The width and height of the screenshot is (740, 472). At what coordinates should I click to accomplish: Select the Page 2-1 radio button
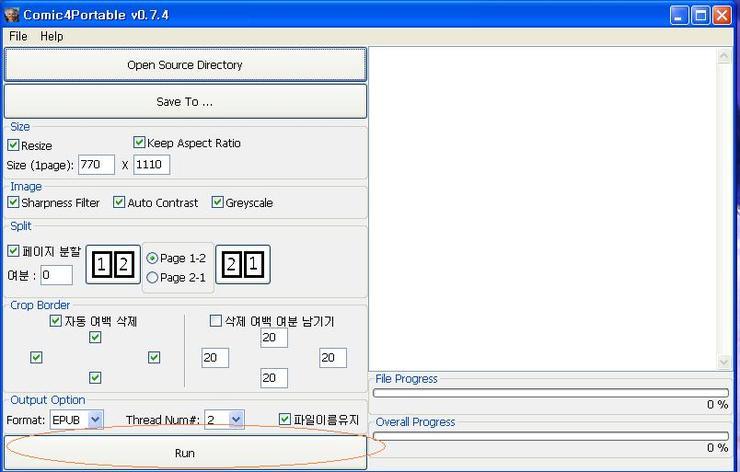pos(152,277)
